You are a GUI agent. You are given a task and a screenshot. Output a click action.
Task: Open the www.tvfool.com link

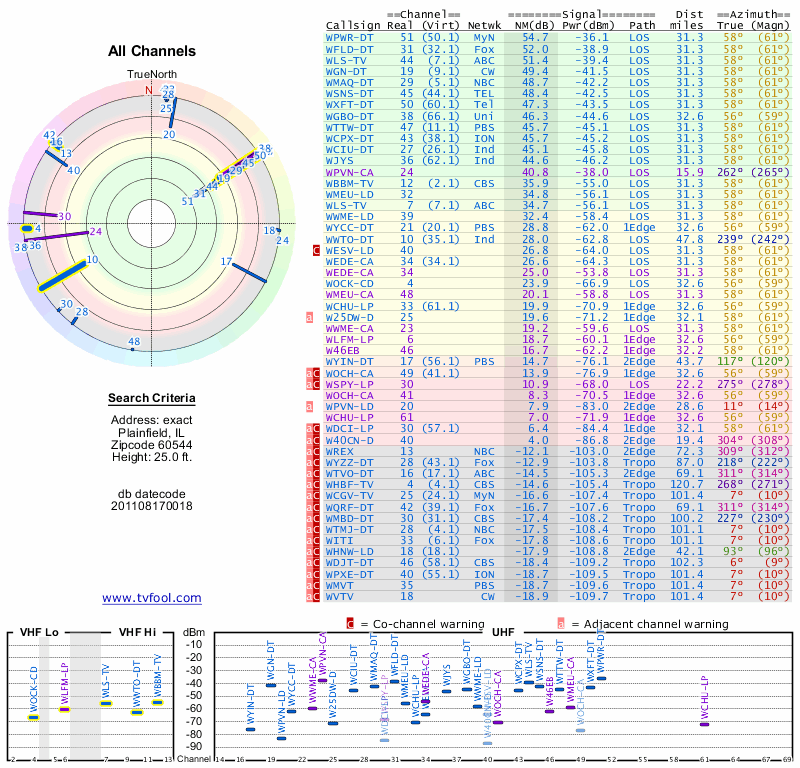click(x=152, y=598)
